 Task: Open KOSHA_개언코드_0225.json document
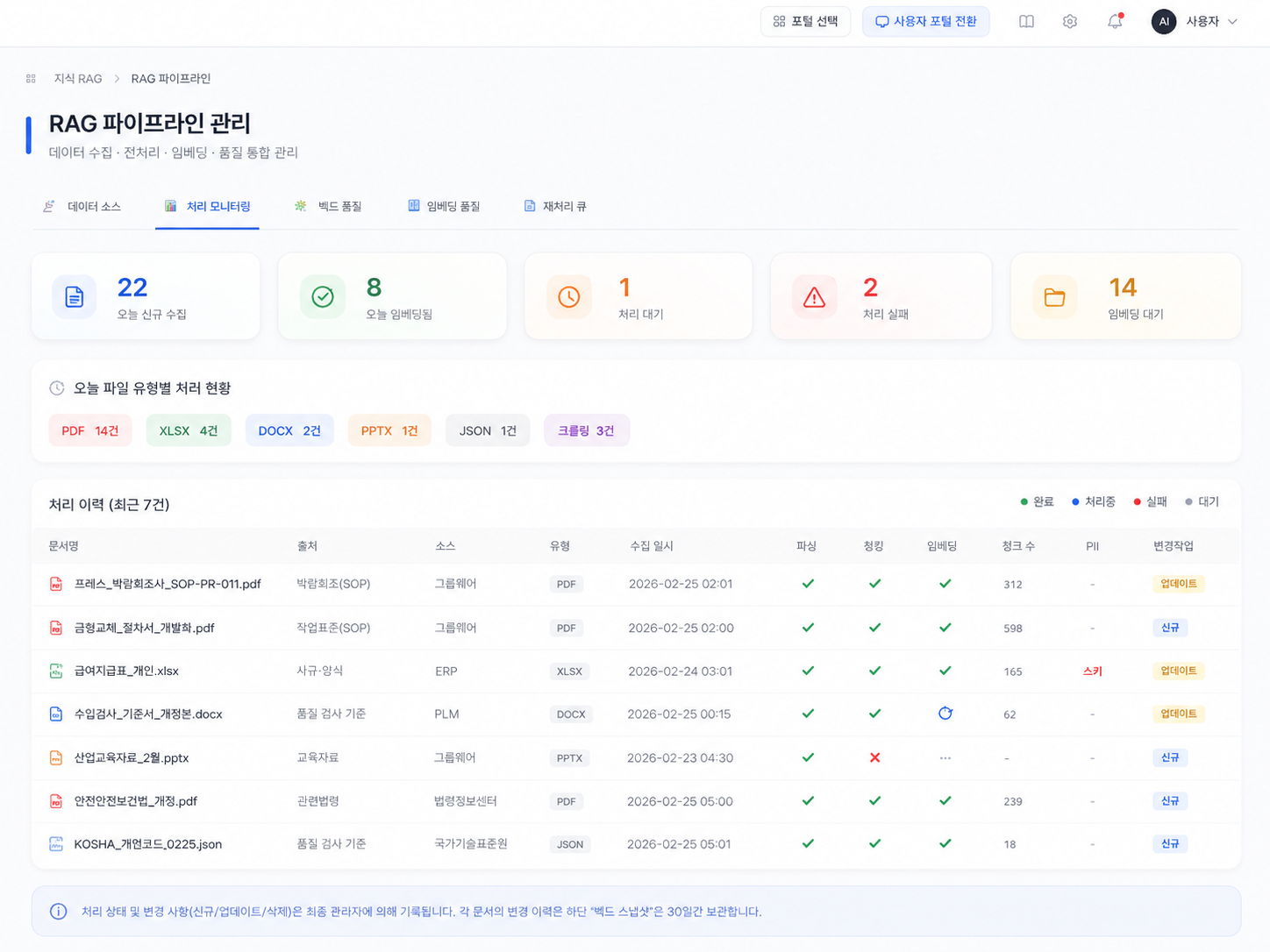[148, 844]
